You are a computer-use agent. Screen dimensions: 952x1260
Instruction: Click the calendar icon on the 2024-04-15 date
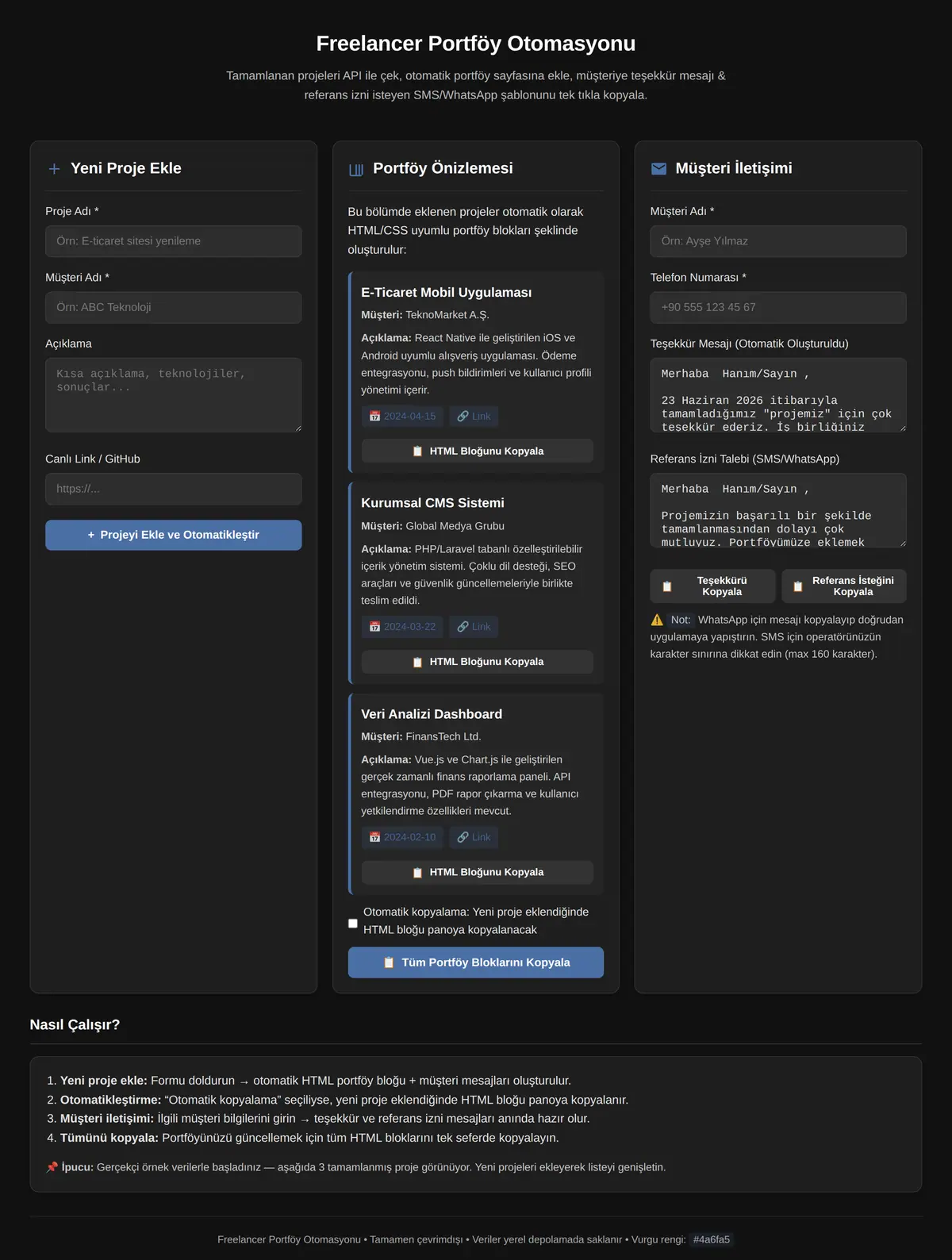point(374,416)
